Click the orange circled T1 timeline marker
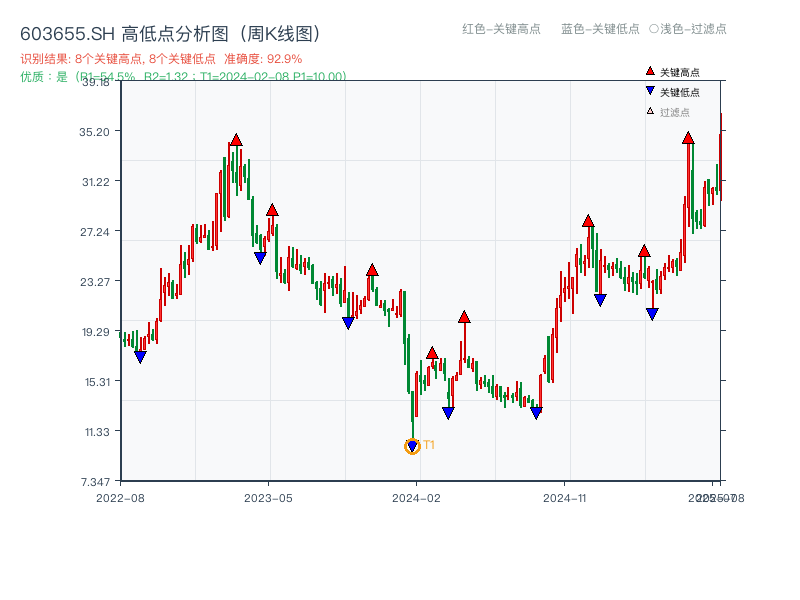 coord(412,446)
